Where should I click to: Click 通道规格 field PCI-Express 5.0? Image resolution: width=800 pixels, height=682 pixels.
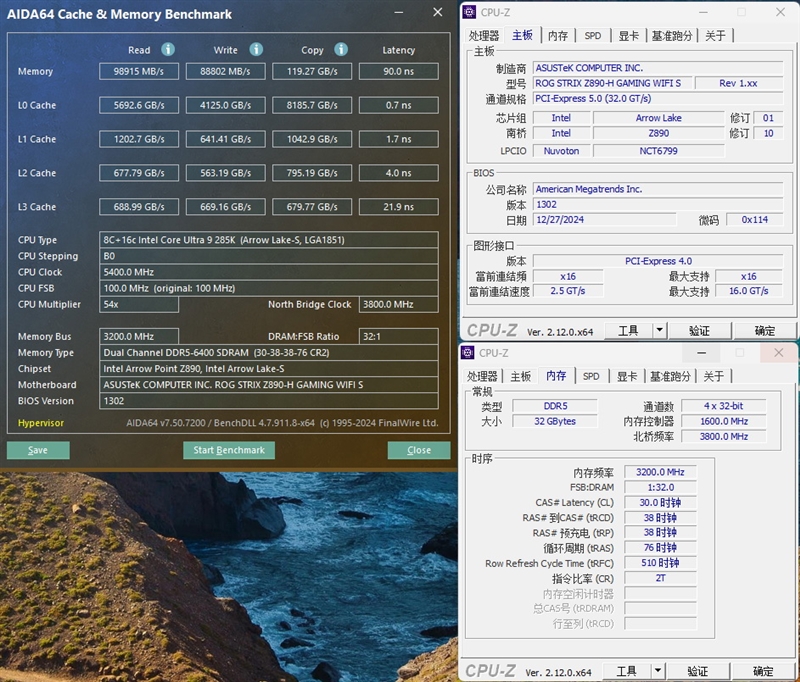[x=658, y=98]
